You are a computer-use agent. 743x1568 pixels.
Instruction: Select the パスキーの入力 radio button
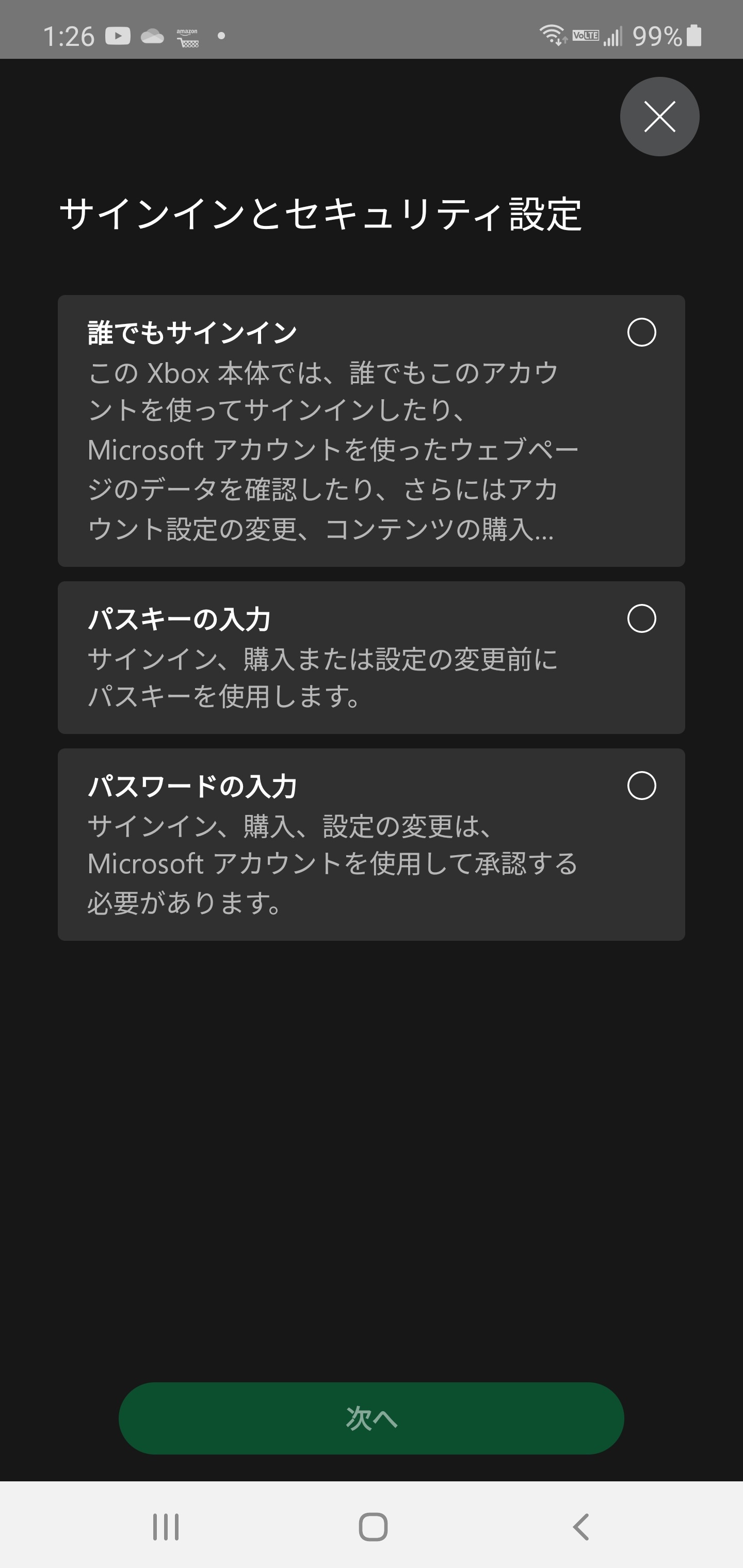pyautogui.click(x=641, y=618)
